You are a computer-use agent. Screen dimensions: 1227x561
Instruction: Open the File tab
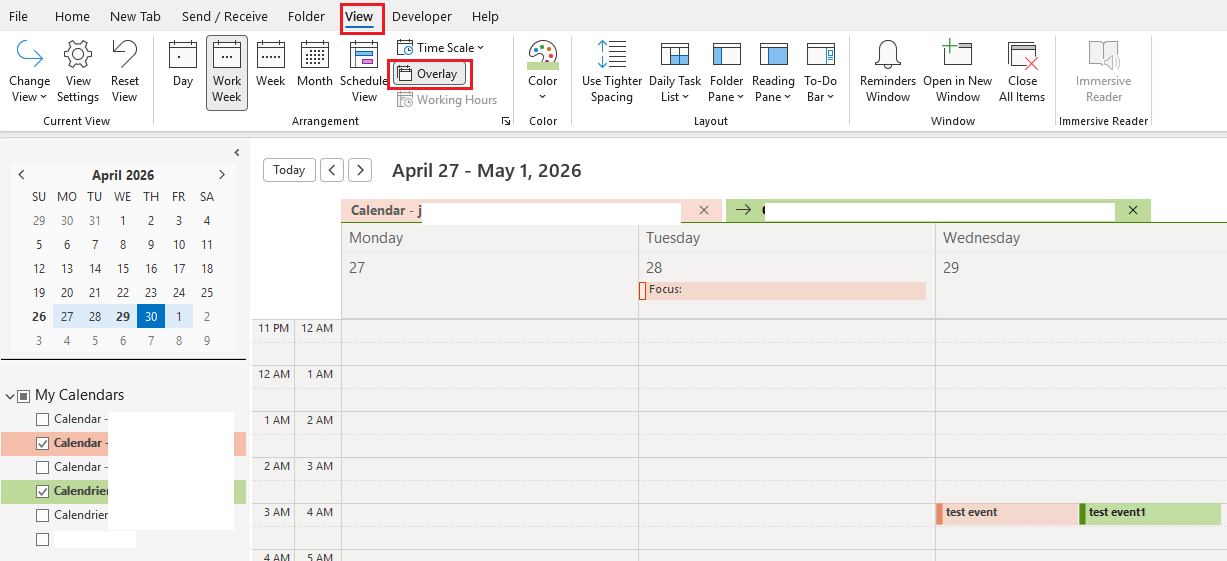pos(18,17)
